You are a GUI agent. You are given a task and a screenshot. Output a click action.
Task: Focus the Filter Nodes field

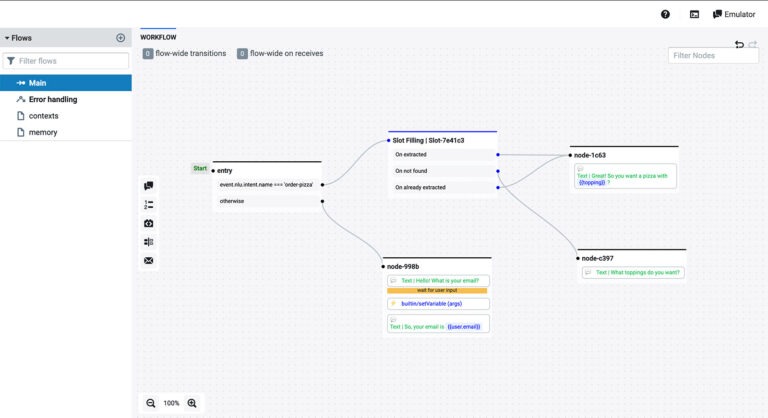tap(713, 55)
